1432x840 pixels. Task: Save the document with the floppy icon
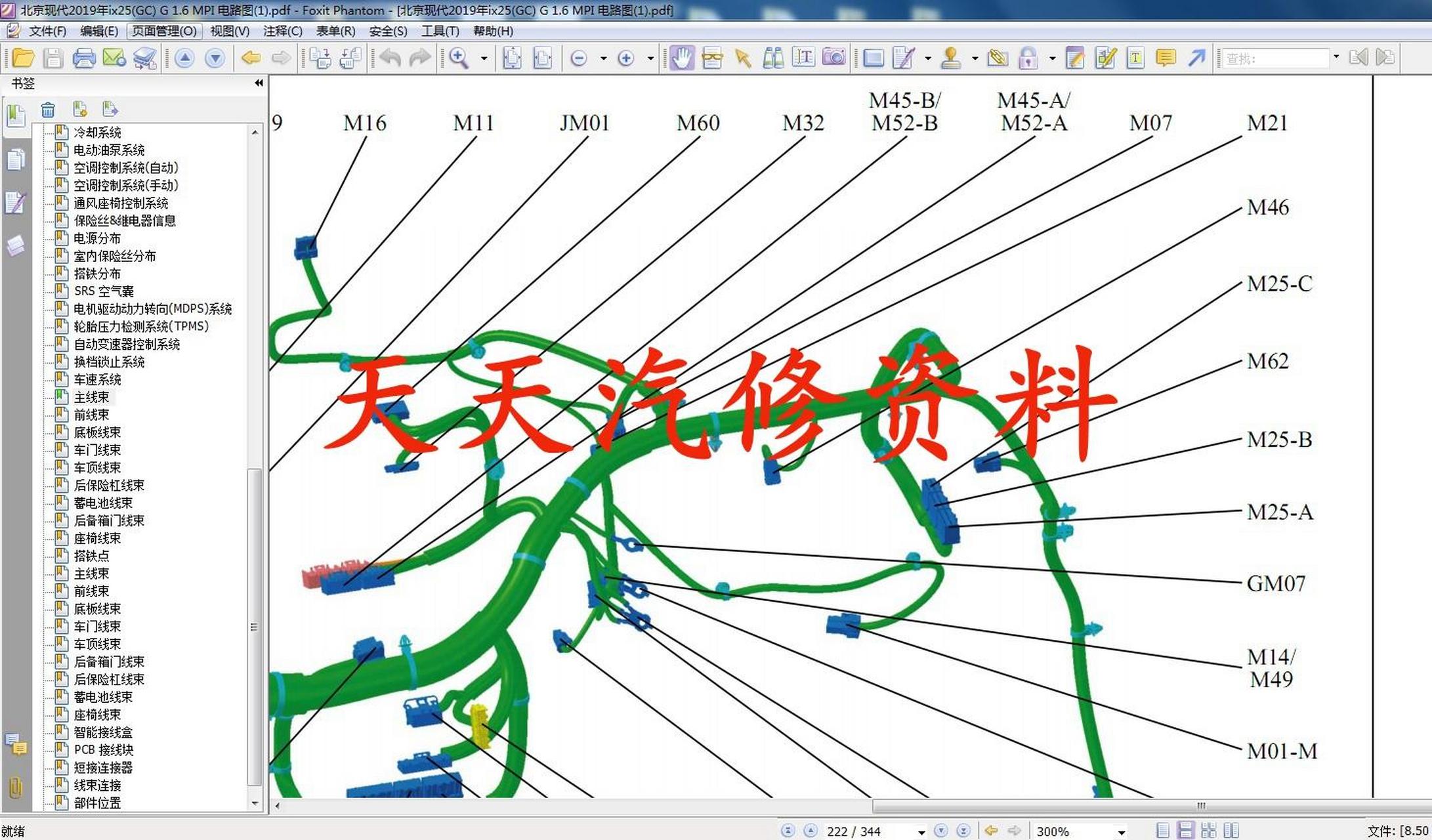point(53,58)
